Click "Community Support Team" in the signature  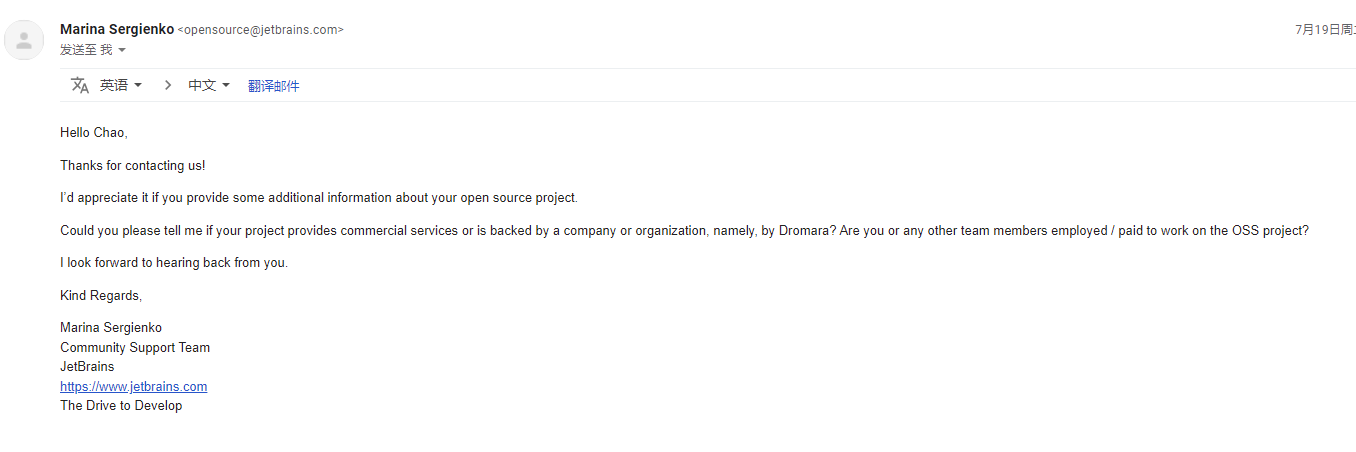click(x=135, y=348)
